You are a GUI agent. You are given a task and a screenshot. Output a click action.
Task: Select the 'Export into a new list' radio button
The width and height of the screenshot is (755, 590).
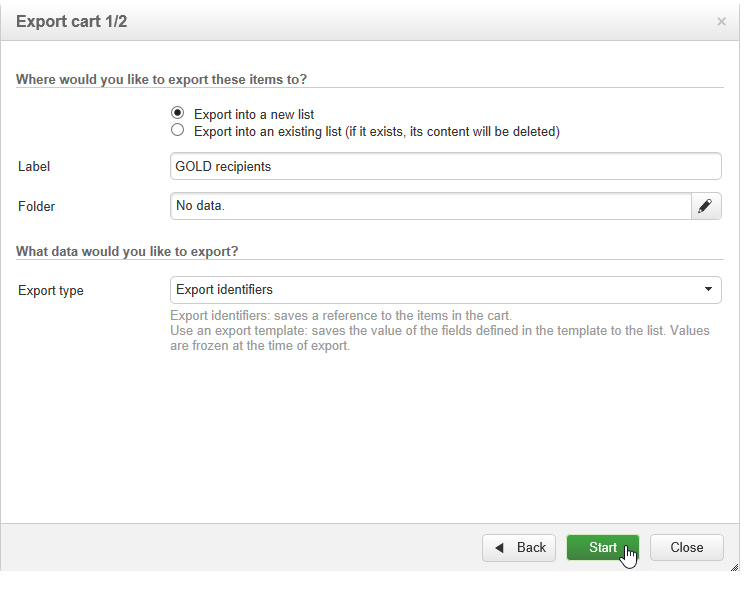point(178,113)
